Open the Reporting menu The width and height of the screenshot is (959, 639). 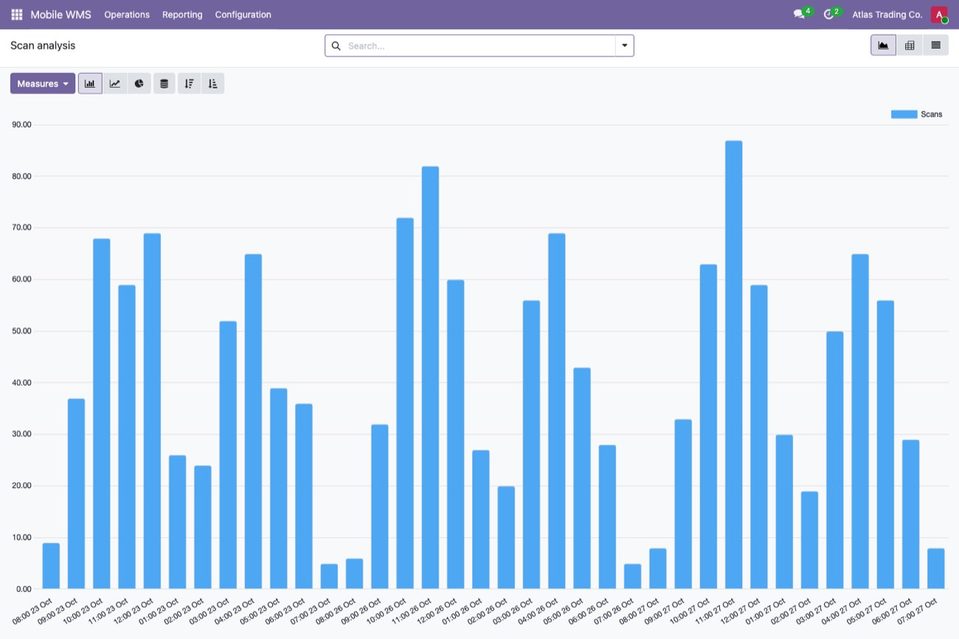[182, 15]
